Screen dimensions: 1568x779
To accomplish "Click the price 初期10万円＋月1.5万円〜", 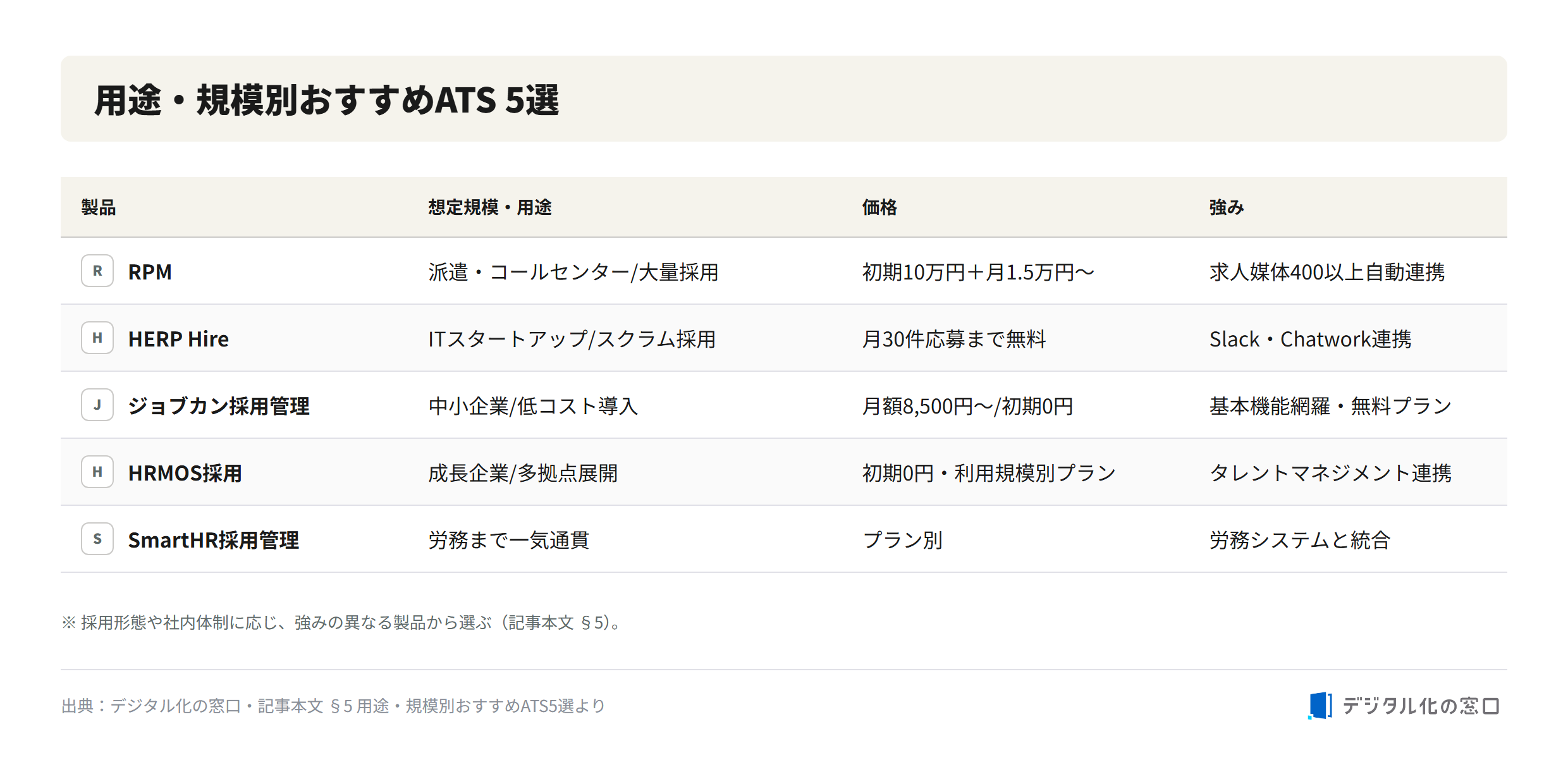I will point(978,272).
